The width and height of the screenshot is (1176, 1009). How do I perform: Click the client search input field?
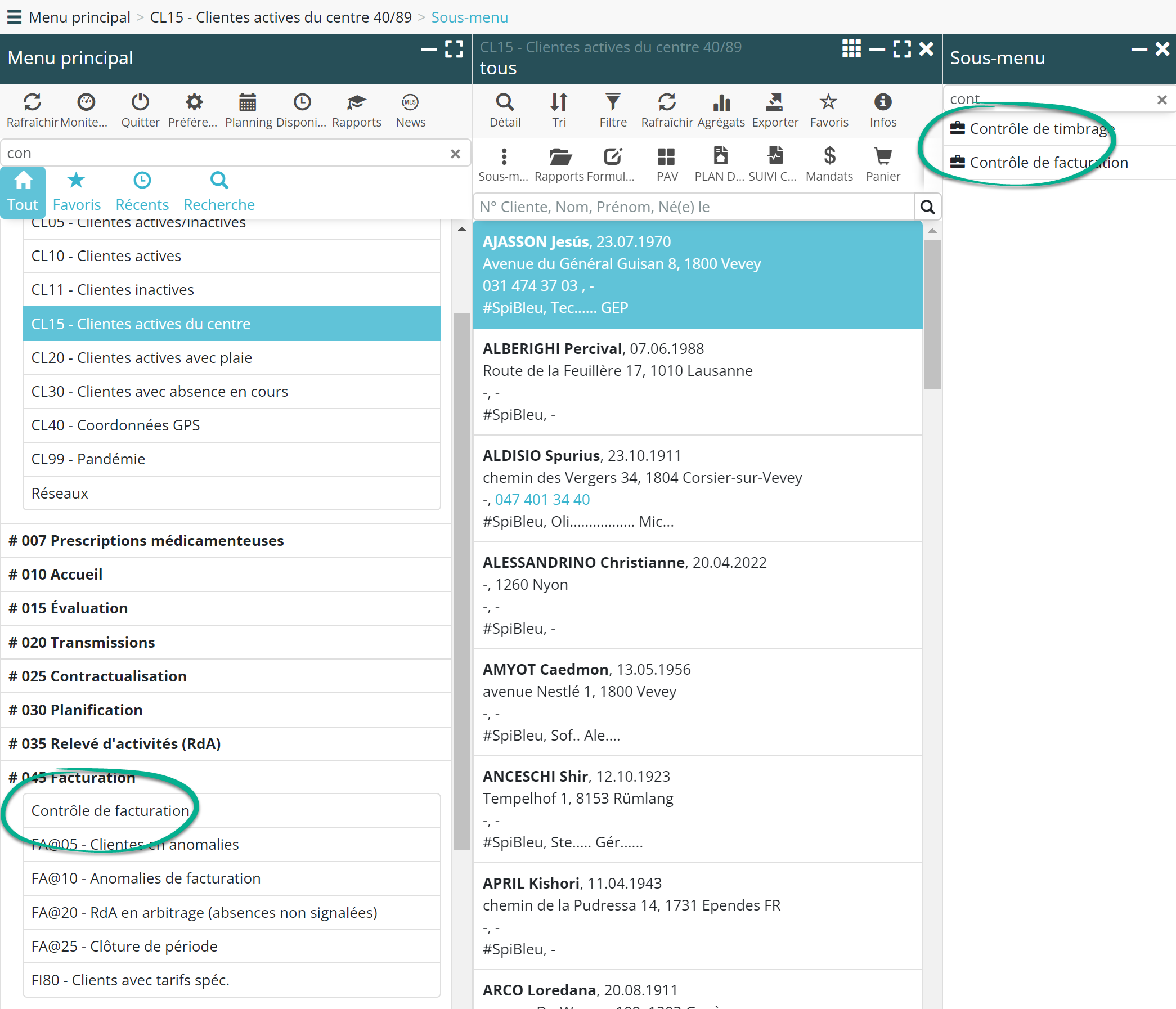693,207
